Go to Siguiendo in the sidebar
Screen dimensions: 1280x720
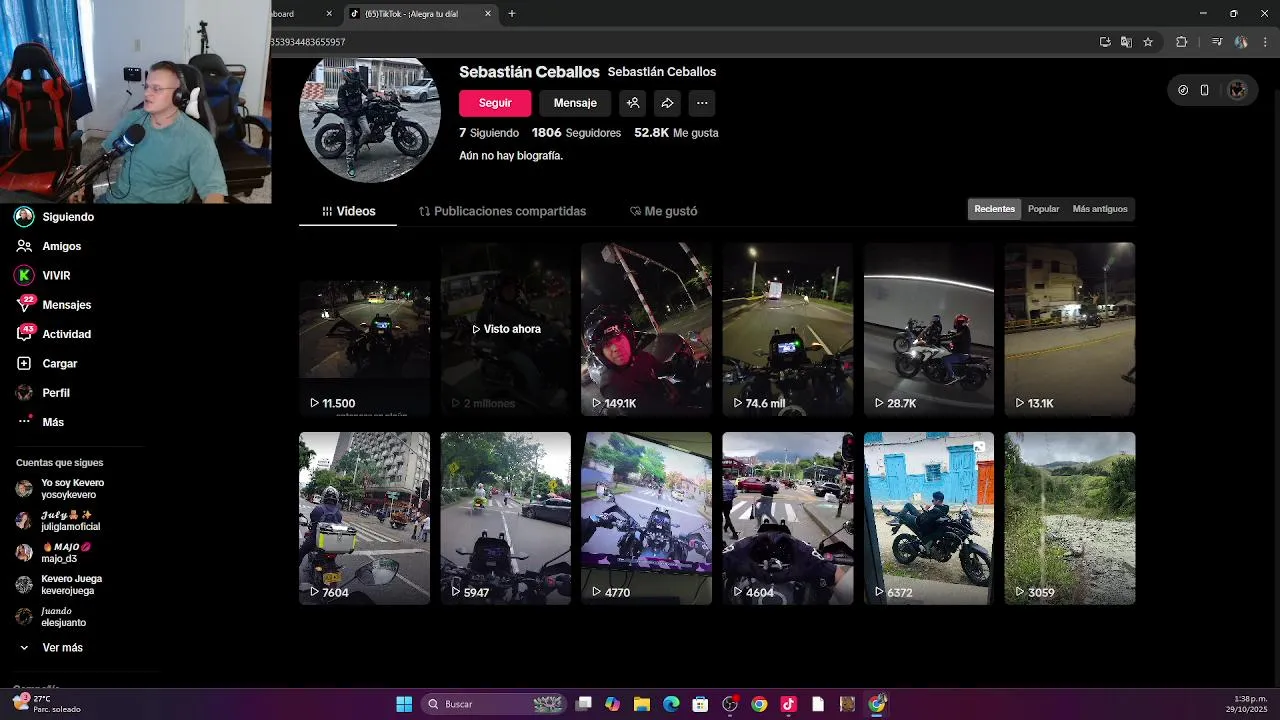point(55,217)
